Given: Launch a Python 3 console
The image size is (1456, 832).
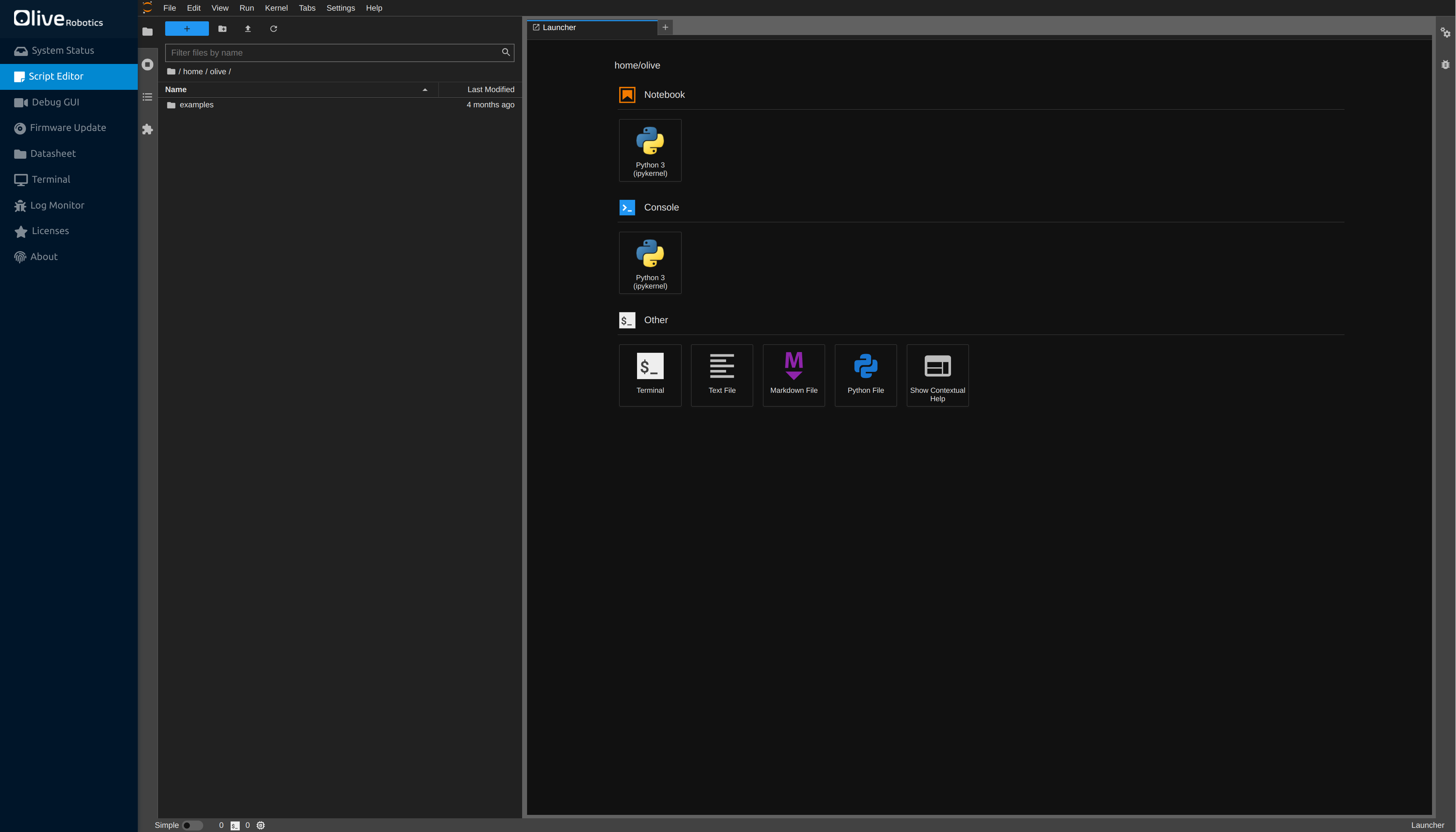Looking at the screenshot, I should (650, 263).
